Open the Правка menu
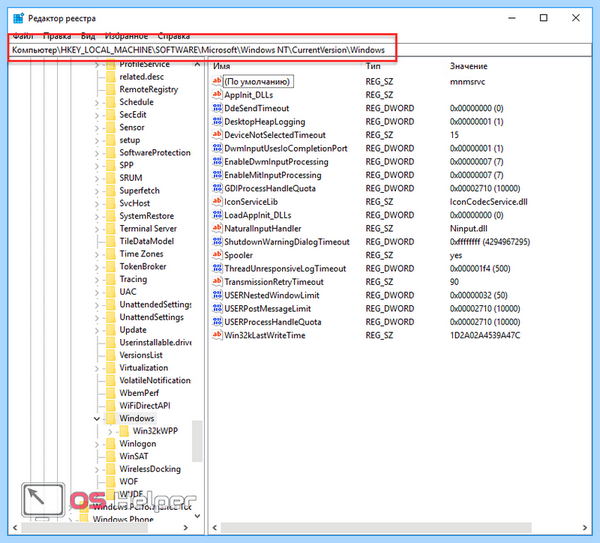This screenshot has height=543, width=600. pos(57,36)
